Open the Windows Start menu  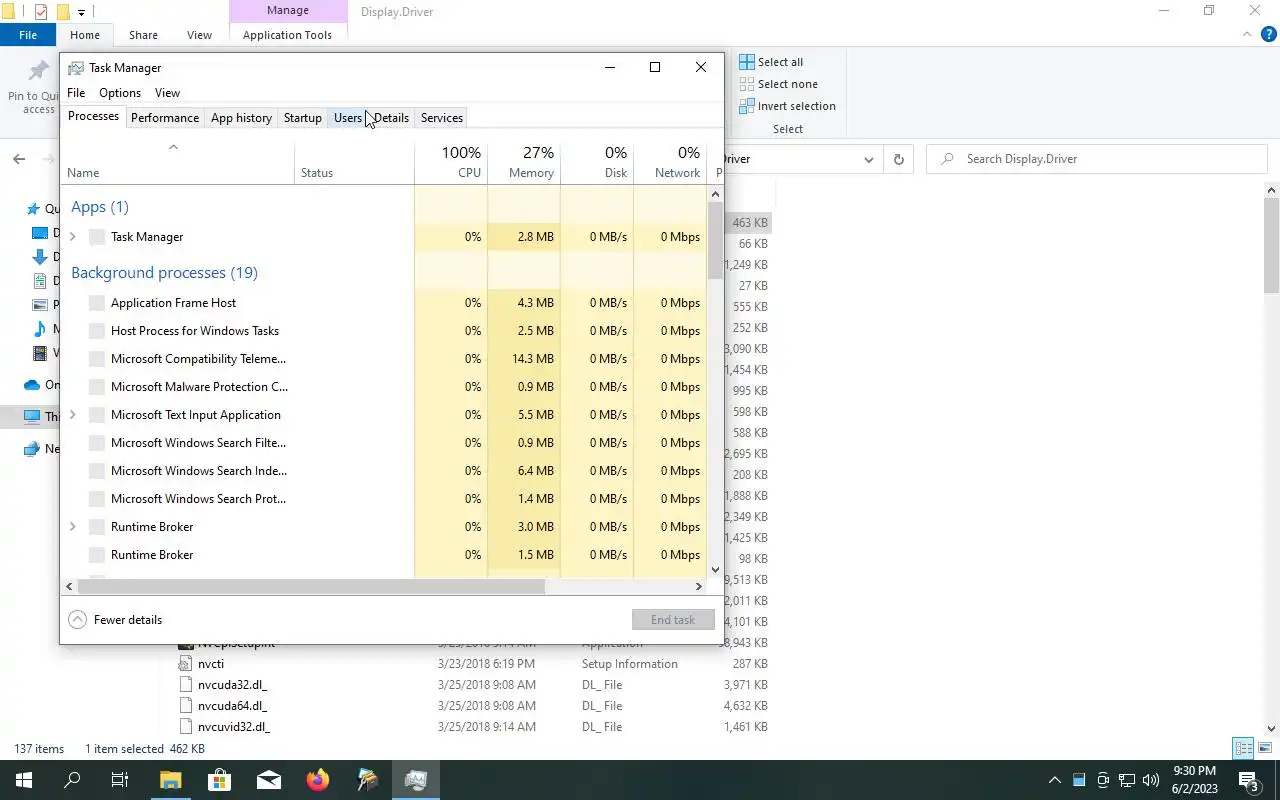[23, 780]
